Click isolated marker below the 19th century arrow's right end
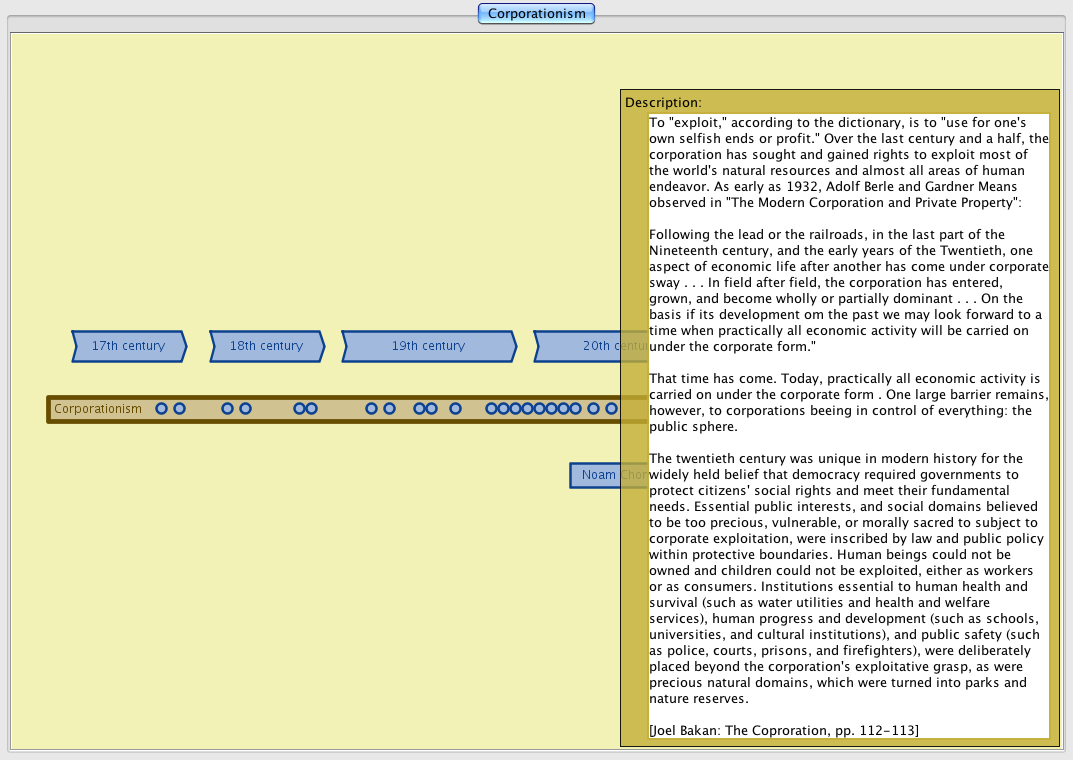This screenshot has height=760, width=1073. pyautogui.click(x=456, y=409)
